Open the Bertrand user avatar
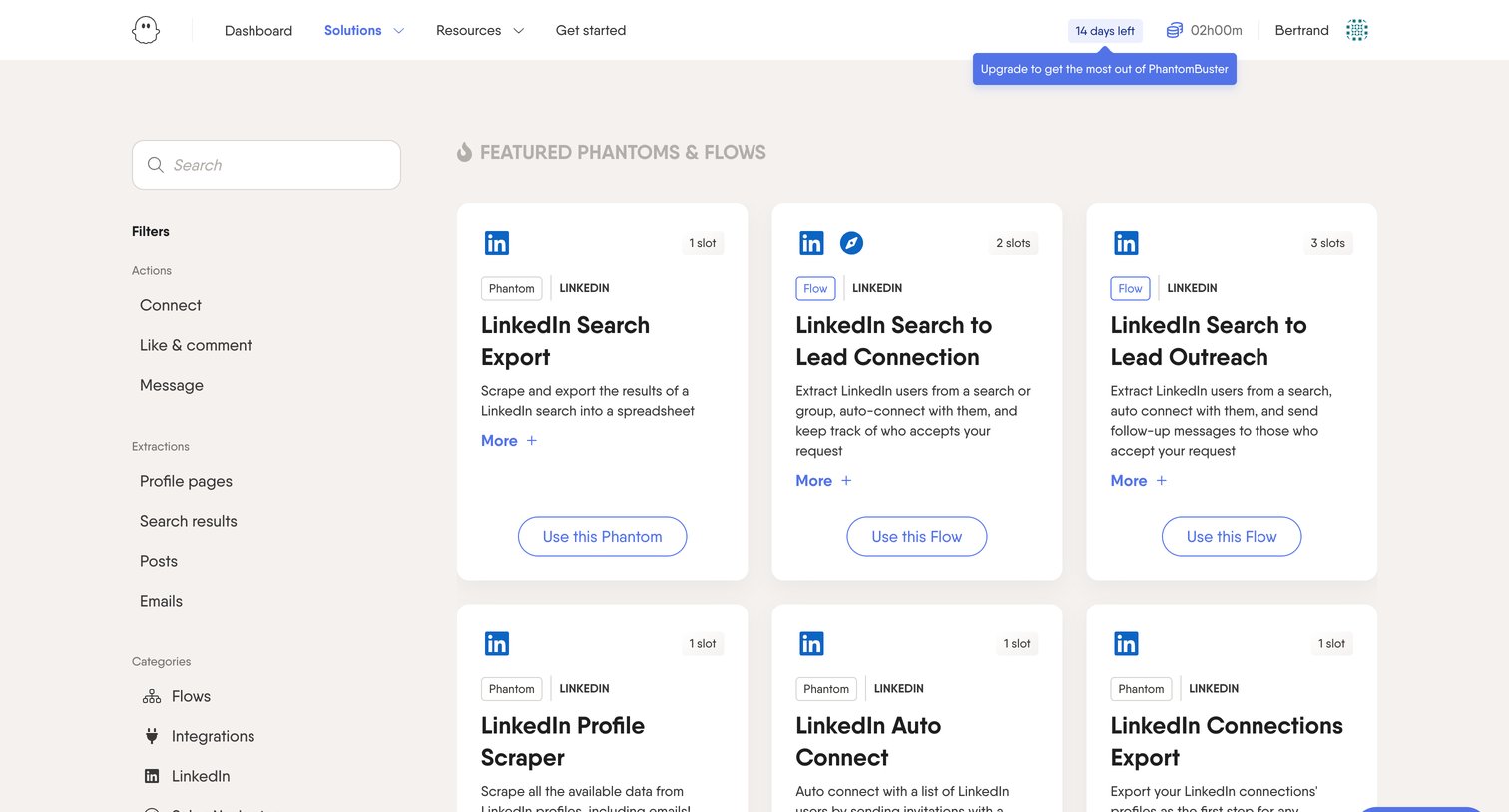Image resolution: width=1509 pixels, height=812 pixels. click(1357, 30)
